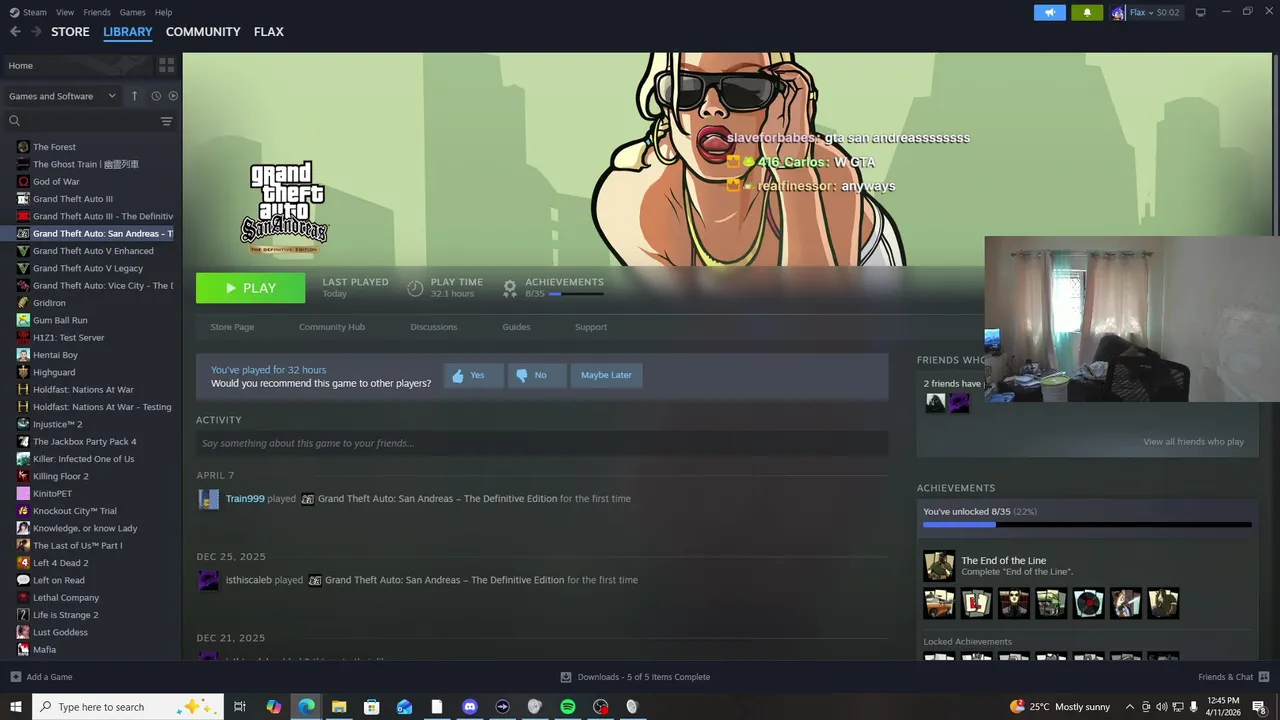Click the Windows Start button
1280x720 pixels.
pyautogui.click(x=15, y=707)
